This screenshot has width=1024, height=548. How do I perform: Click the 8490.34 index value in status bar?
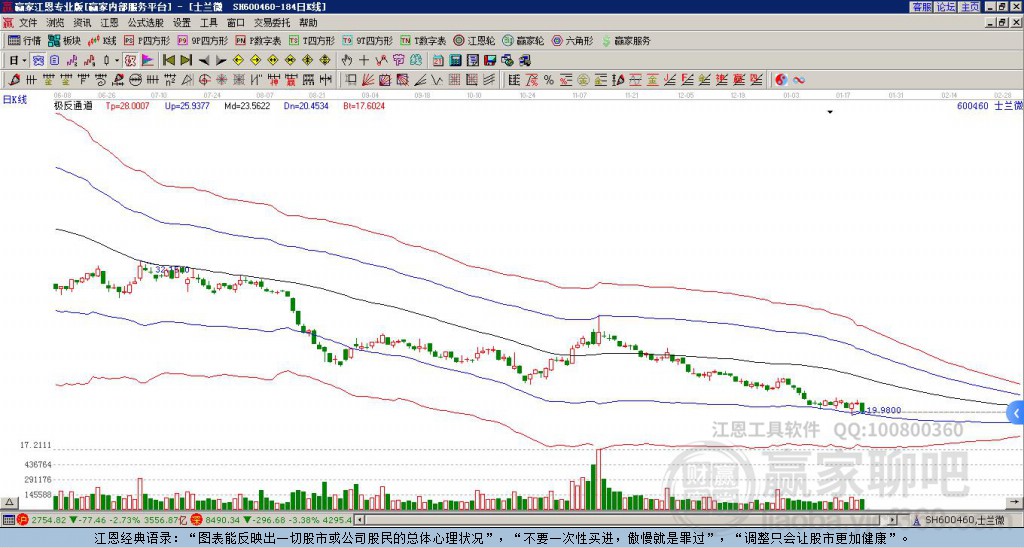[223, 520]
